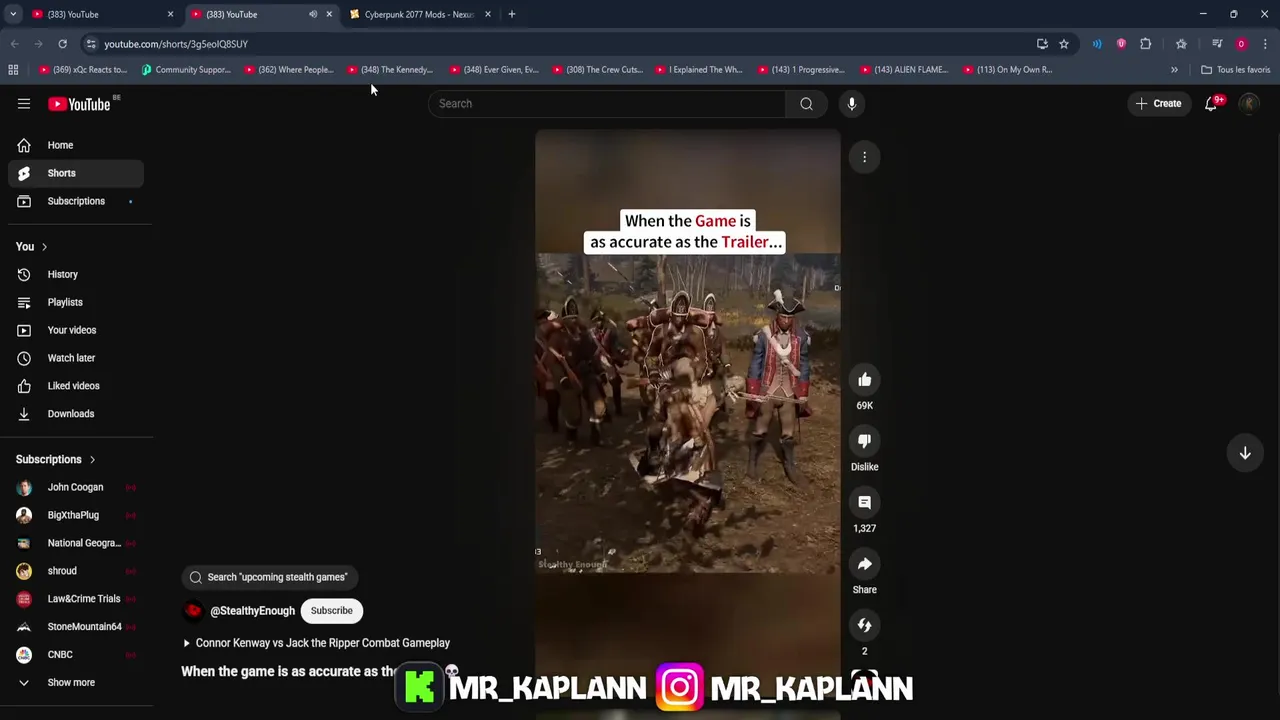Click the StealthyEnough channel avatar
The image size is (1280, 720).
click(193, 611)
